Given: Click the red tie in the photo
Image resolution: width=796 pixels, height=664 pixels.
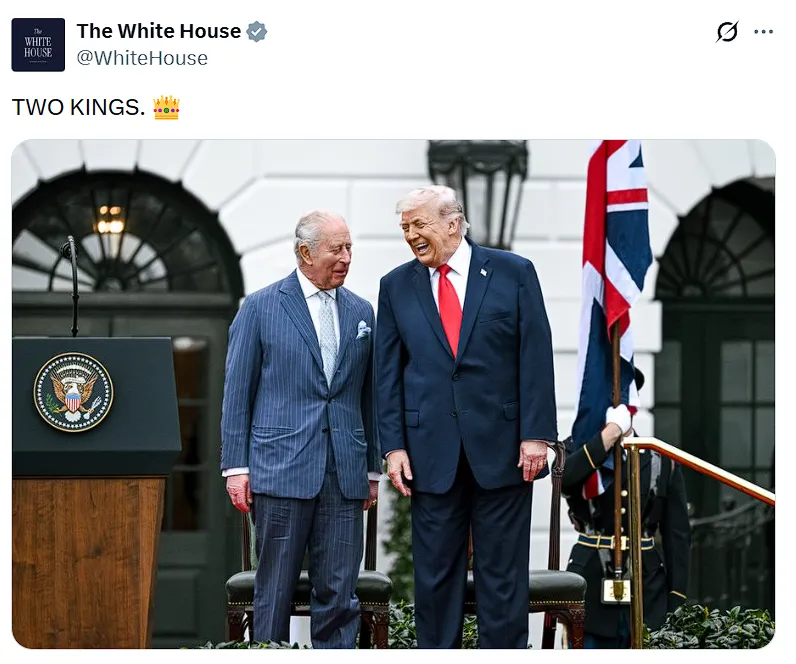Looking at the screenshot, I should pos(450,309).
